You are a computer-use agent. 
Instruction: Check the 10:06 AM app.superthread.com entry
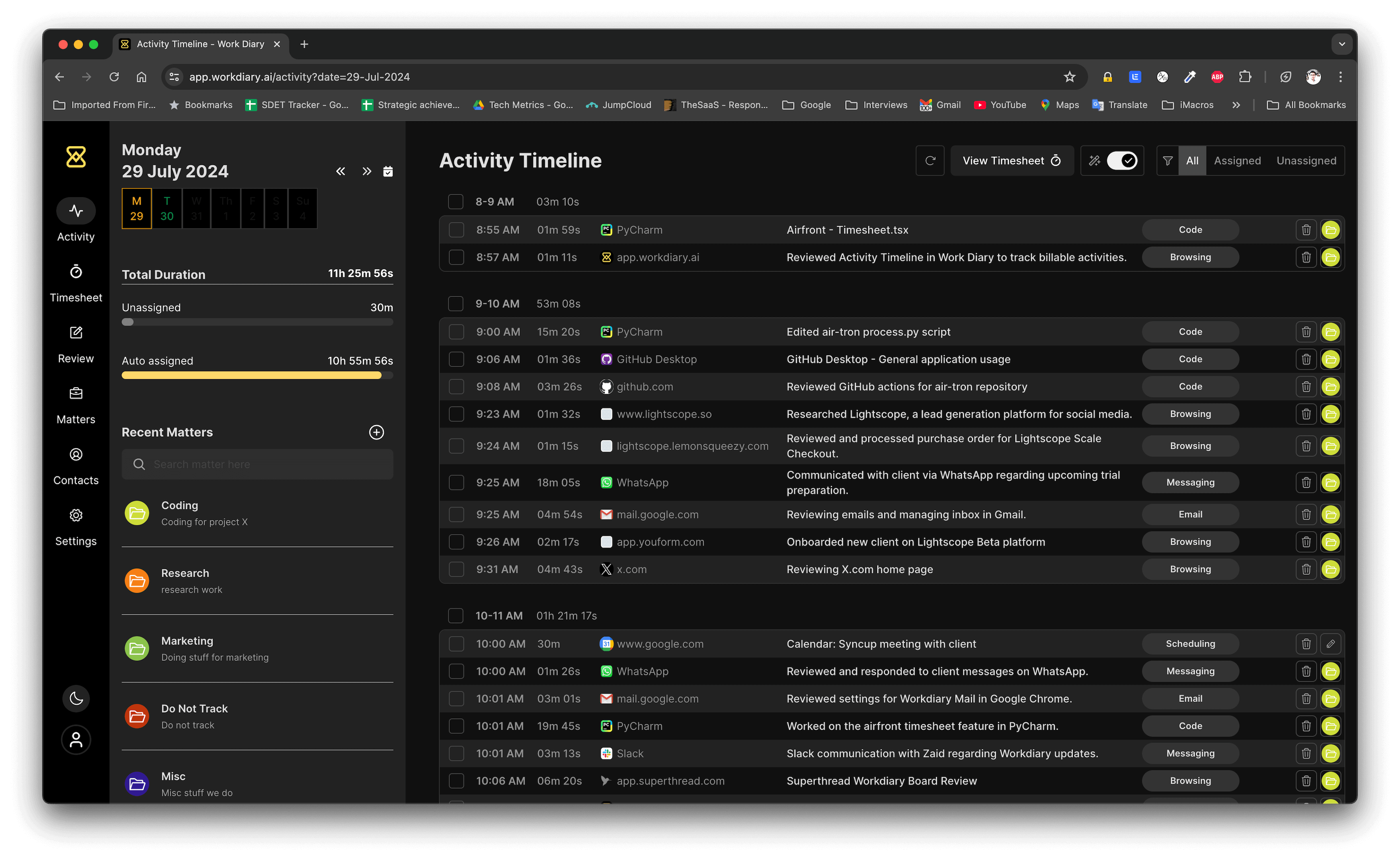click(x=456, y=781)
